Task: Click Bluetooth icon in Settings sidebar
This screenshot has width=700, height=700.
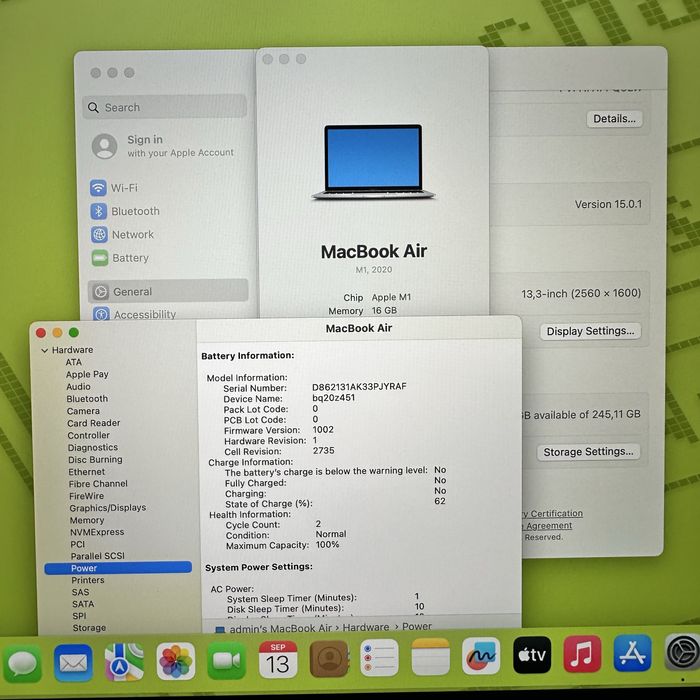Action: [x=99, y=211]
